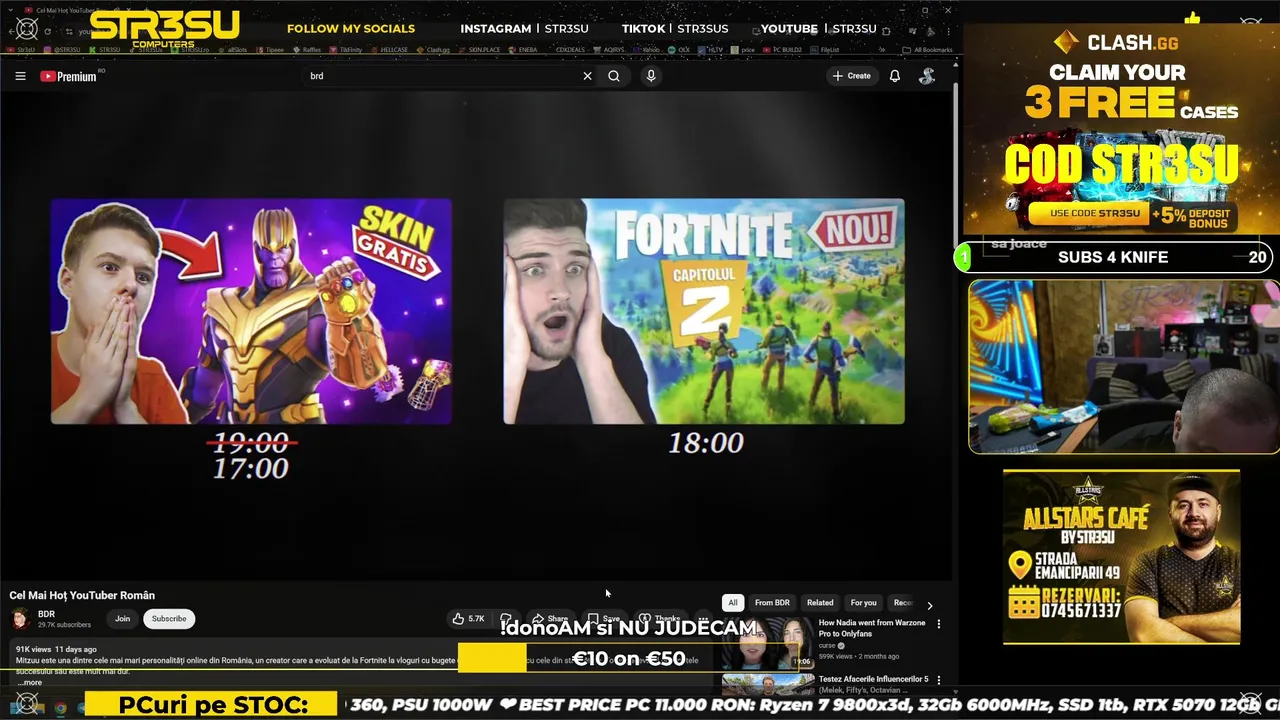
Task: Open 'How Nadia went from Warzone to Onlyfans' title
Action: [x=873, y=627]
